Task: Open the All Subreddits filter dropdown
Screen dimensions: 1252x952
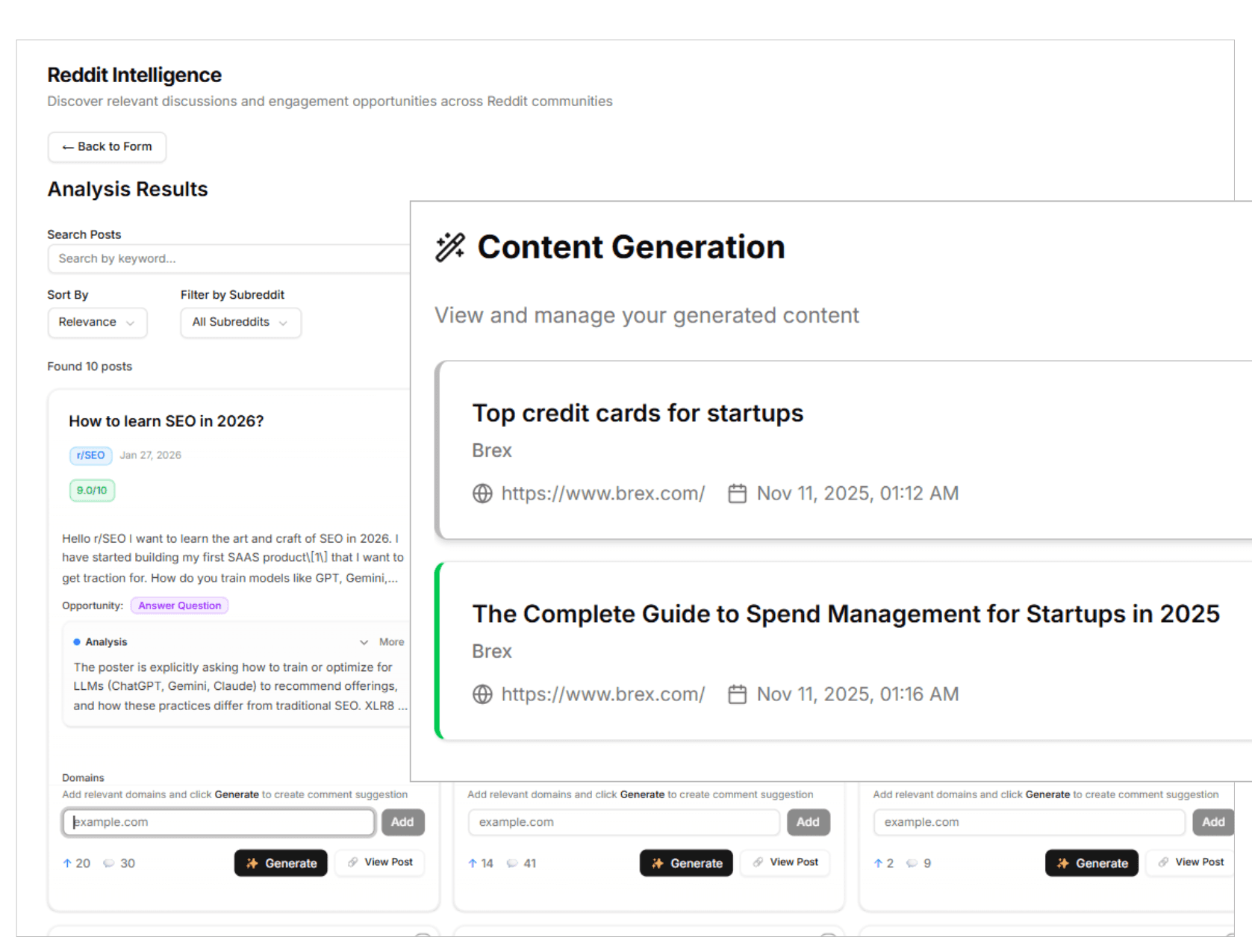Action: [240, 323]
